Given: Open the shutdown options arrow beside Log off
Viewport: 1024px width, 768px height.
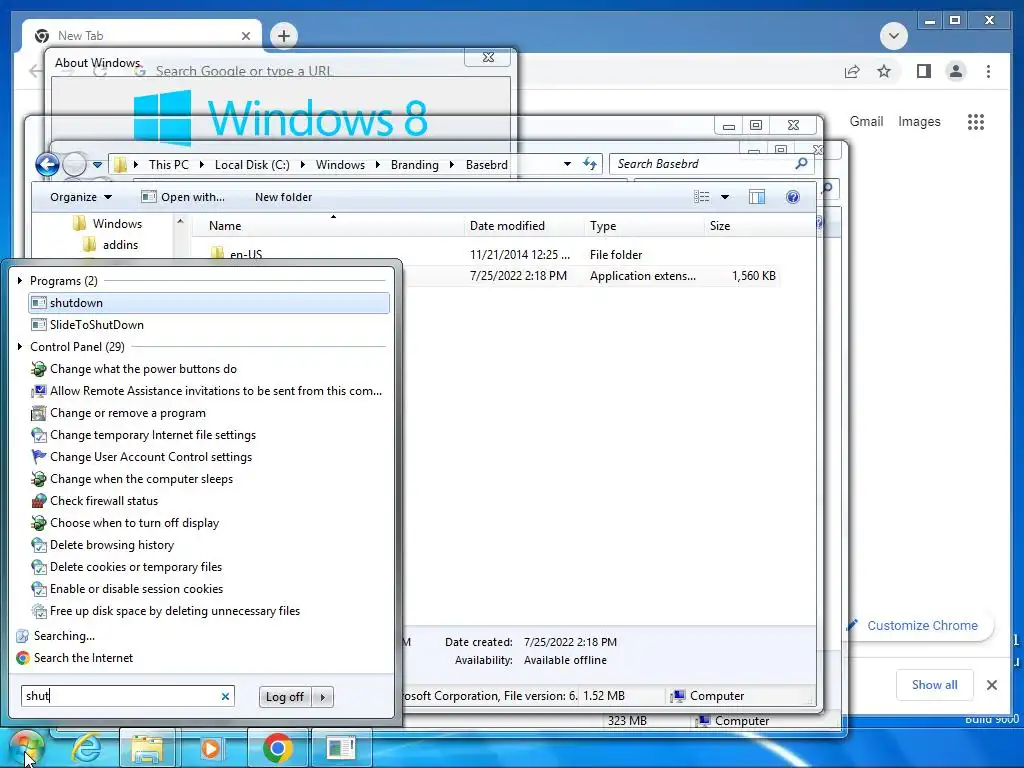Looking at the screenshot, I should [323, 697].
